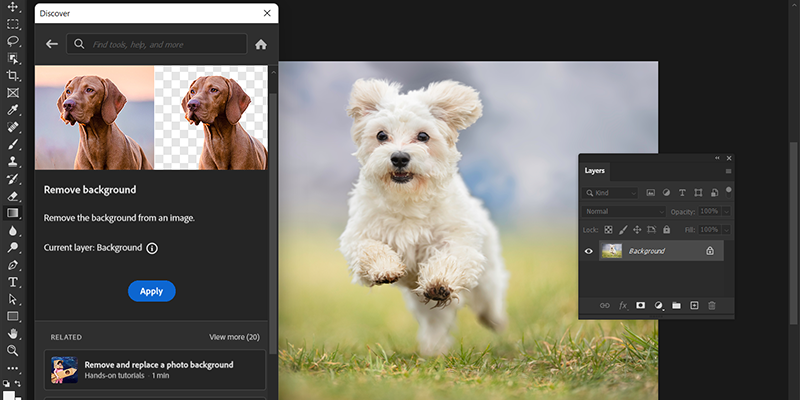Viewport: 800px width, 400px height.
Task: Toggle filter for type layers
Action: (682, 193)
